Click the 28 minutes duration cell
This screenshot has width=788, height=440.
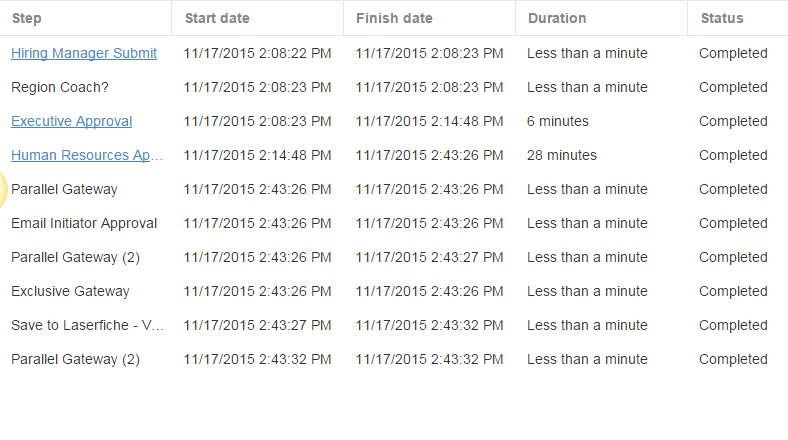[561, 155]
